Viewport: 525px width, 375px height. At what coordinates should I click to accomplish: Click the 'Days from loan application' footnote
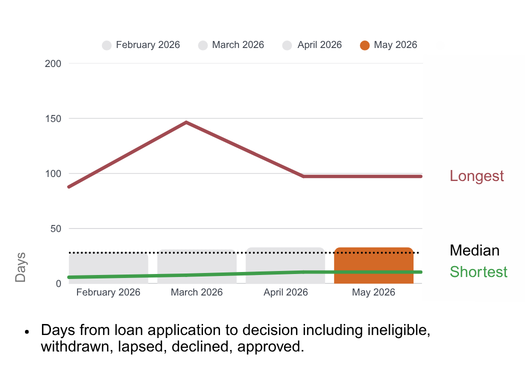235,338
